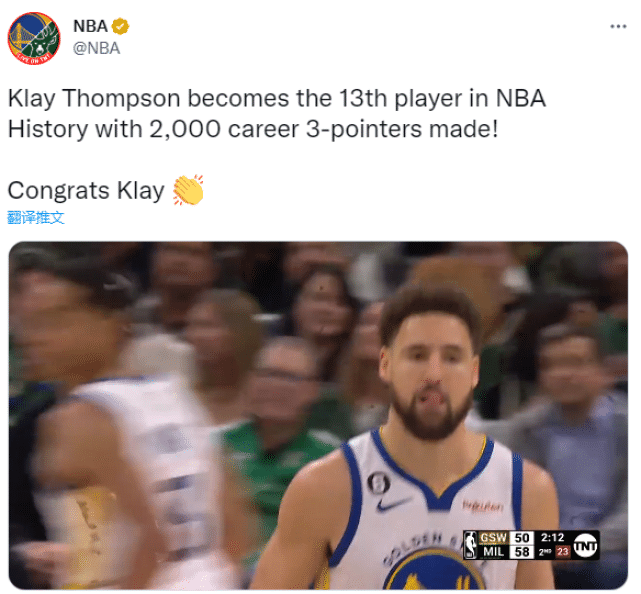The image size is (641, 594).
Task: Open the NBA profile avatar
Action: [34, 38]
